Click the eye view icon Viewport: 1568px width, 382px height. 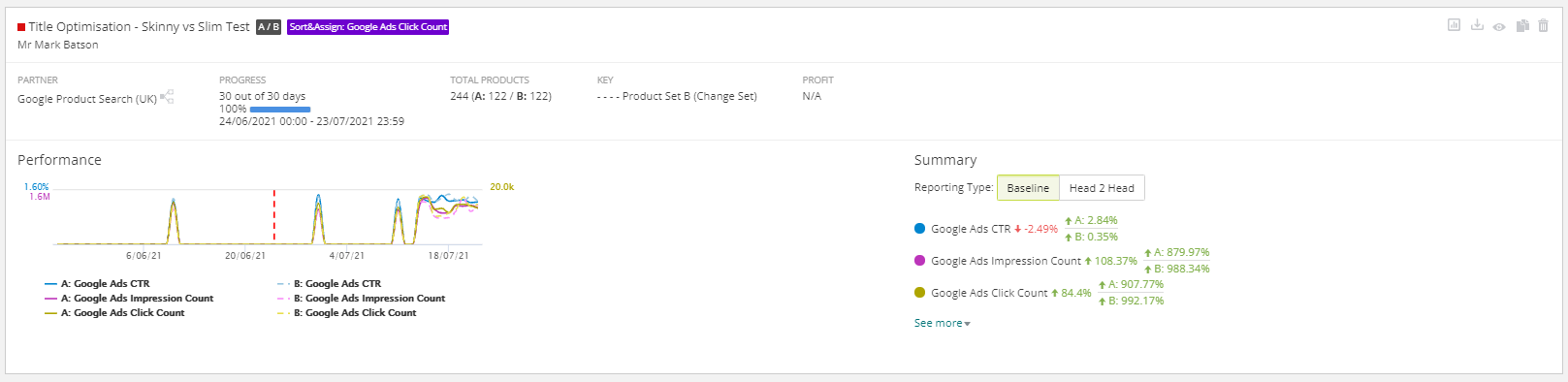pyautogui.click(x=1499, y=26)
